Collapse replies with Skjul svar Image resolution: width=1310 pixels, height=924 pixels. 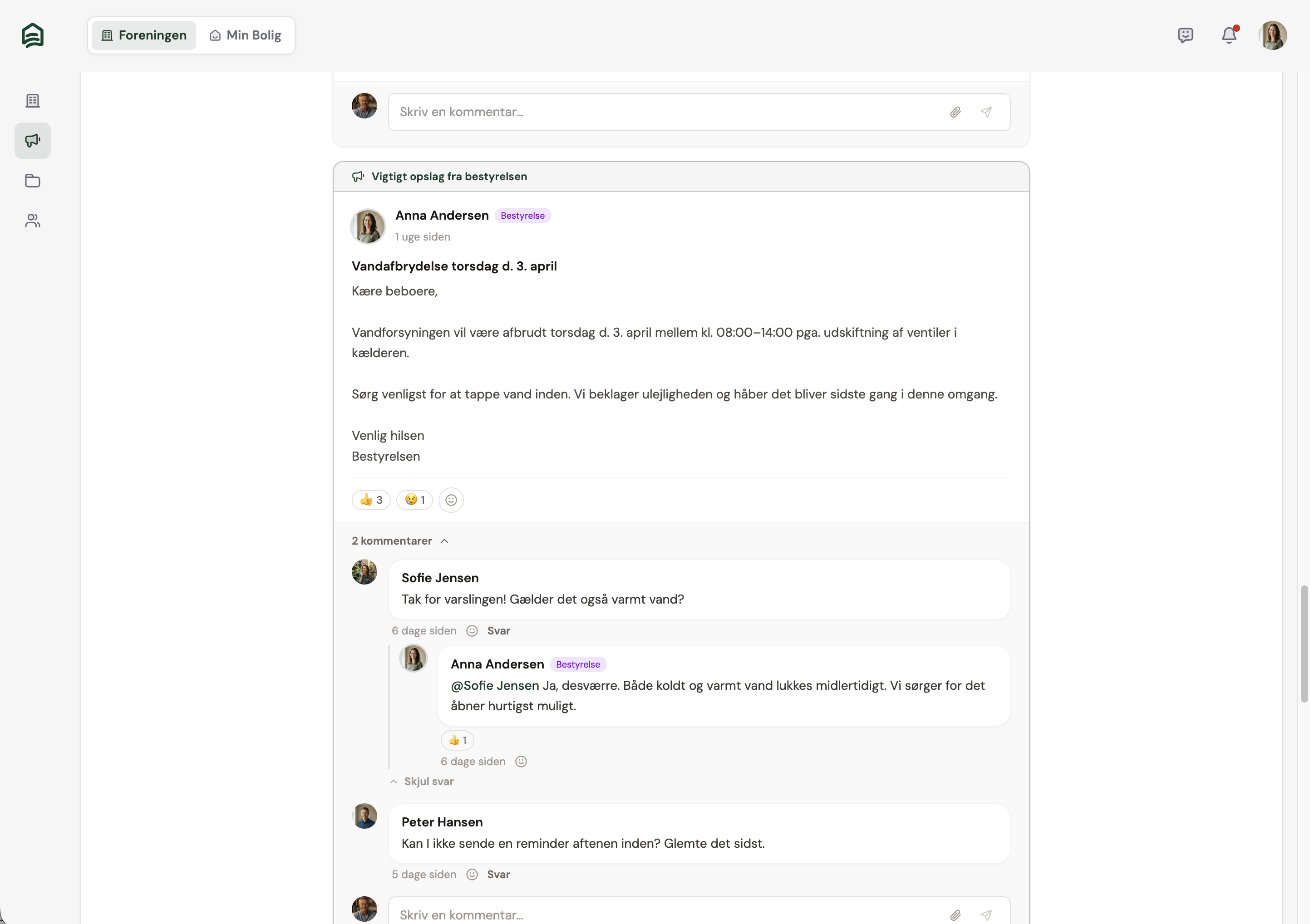point(428,781)
